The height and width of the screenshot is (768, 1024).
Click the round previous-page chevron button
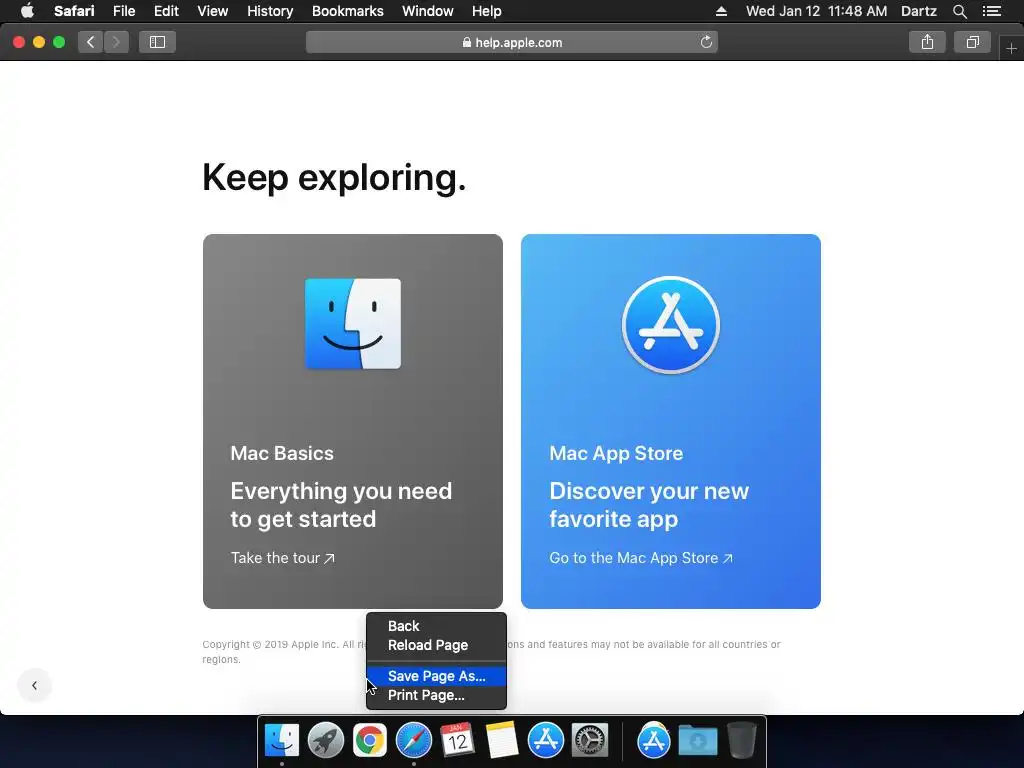coord(34,686)
